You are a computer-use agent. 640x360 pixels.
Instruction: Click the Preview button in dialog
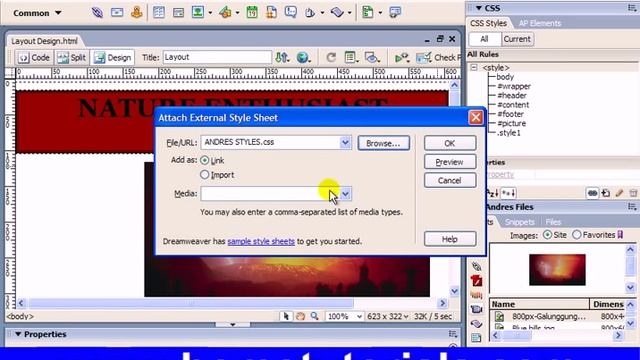click(450, 162)
